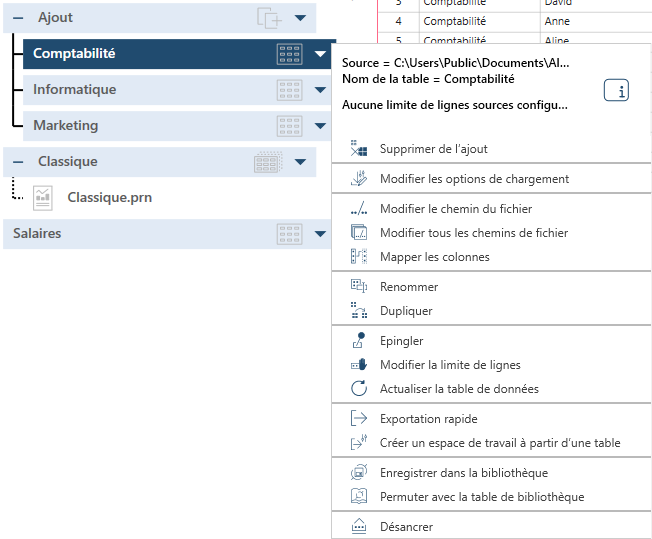This screenshot has width=652, height=539.
Task: Click the append tables icon beside Ajout
Action: click(269, 18)
